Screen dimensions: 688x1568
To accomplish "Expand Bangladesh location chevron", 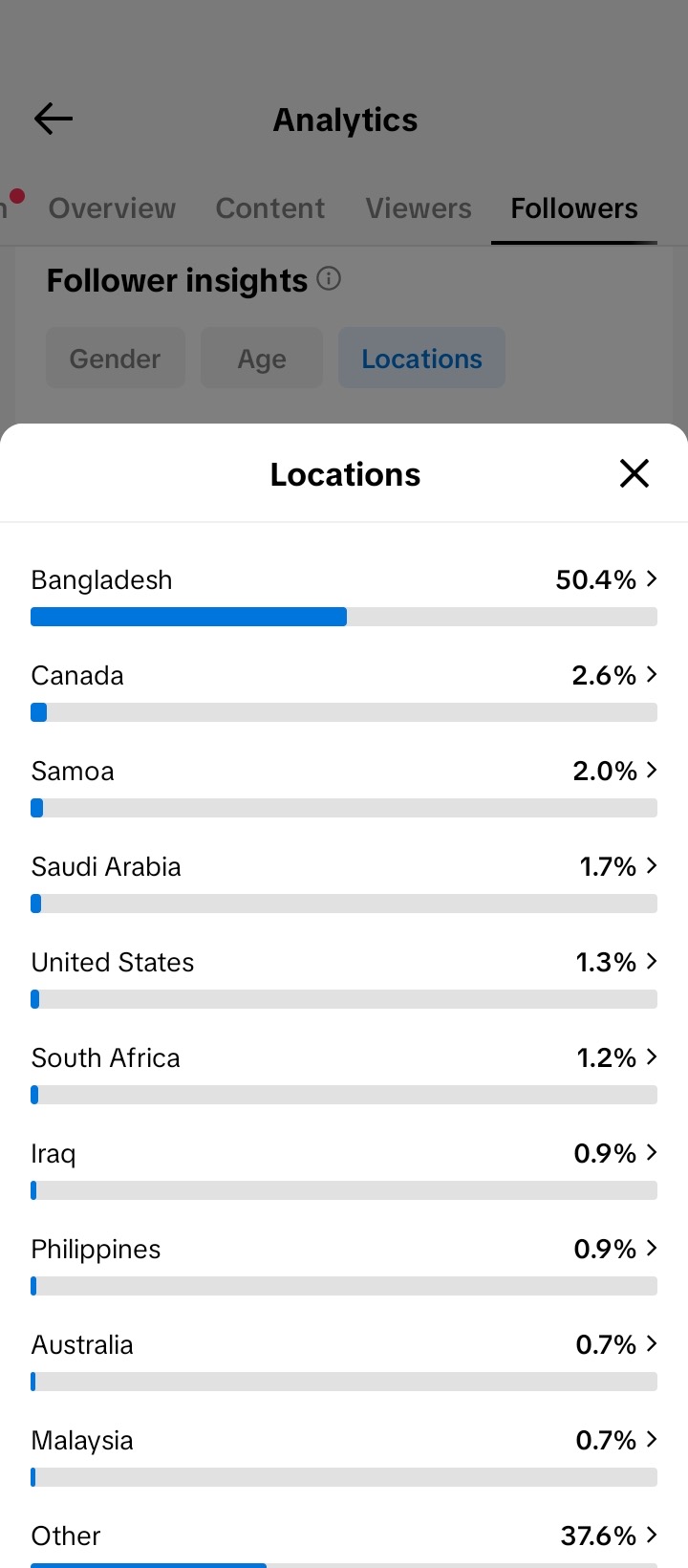I will pos(652,578).
